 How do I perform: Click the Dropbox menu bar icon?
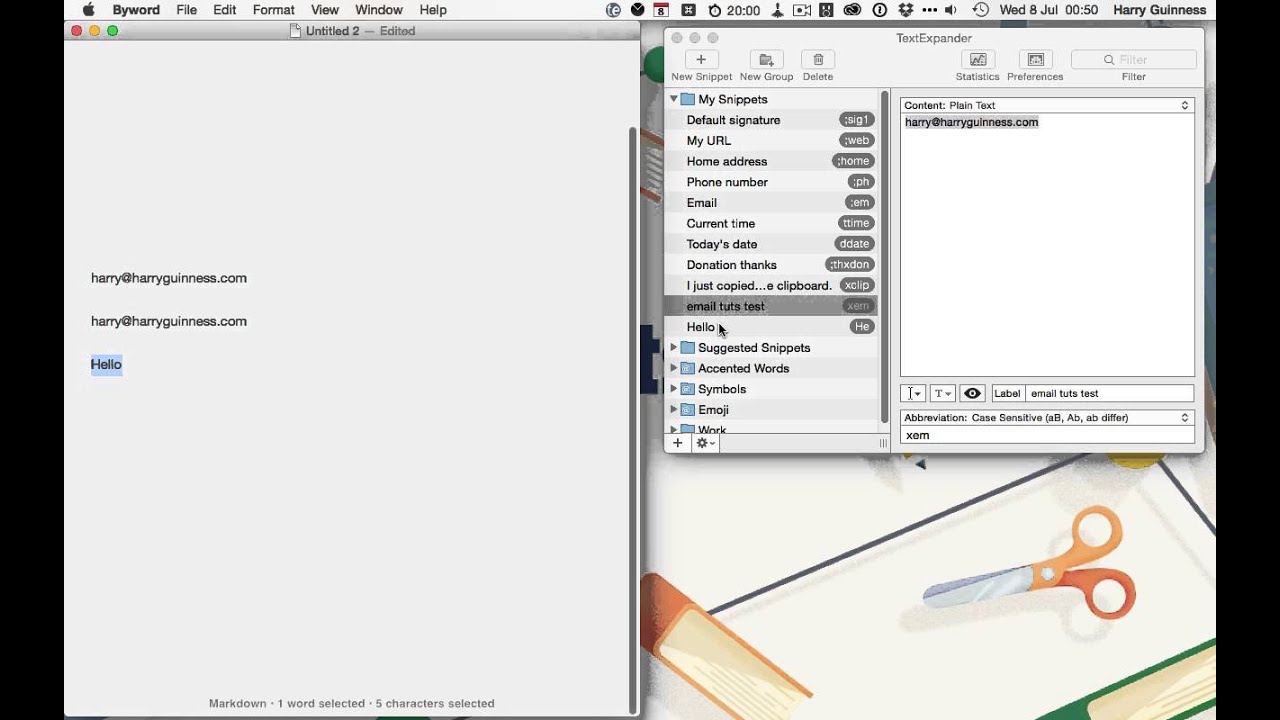905,10
